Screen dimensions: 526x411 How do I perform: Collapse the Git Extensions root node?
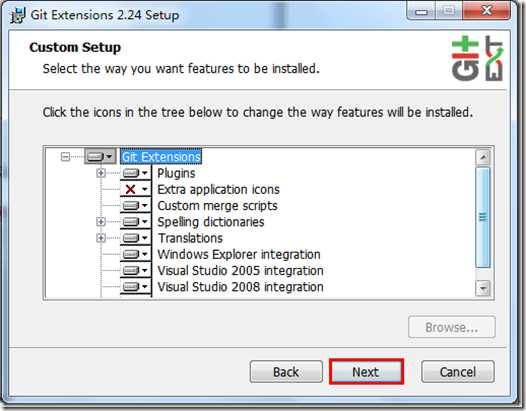click(65, 156)
